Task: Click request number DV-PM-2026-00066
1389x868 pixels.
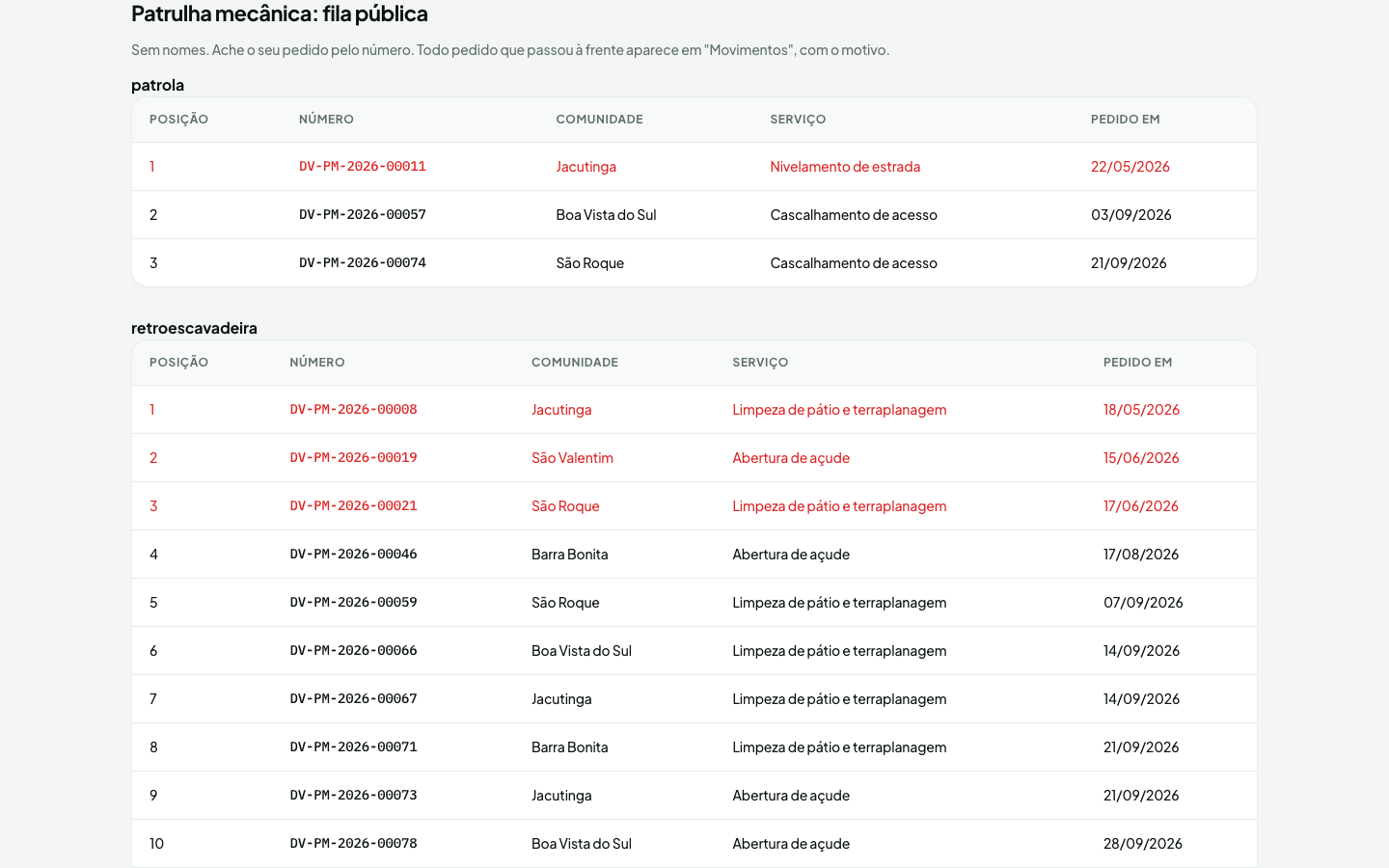Action: point(354,650)
